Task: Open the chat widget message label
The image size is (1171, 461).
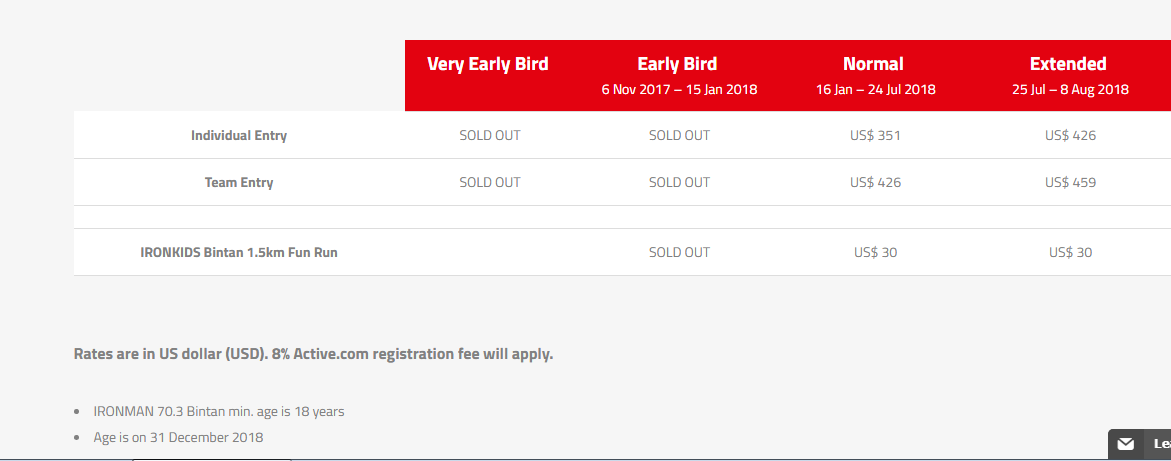Action: [1161, 444]
